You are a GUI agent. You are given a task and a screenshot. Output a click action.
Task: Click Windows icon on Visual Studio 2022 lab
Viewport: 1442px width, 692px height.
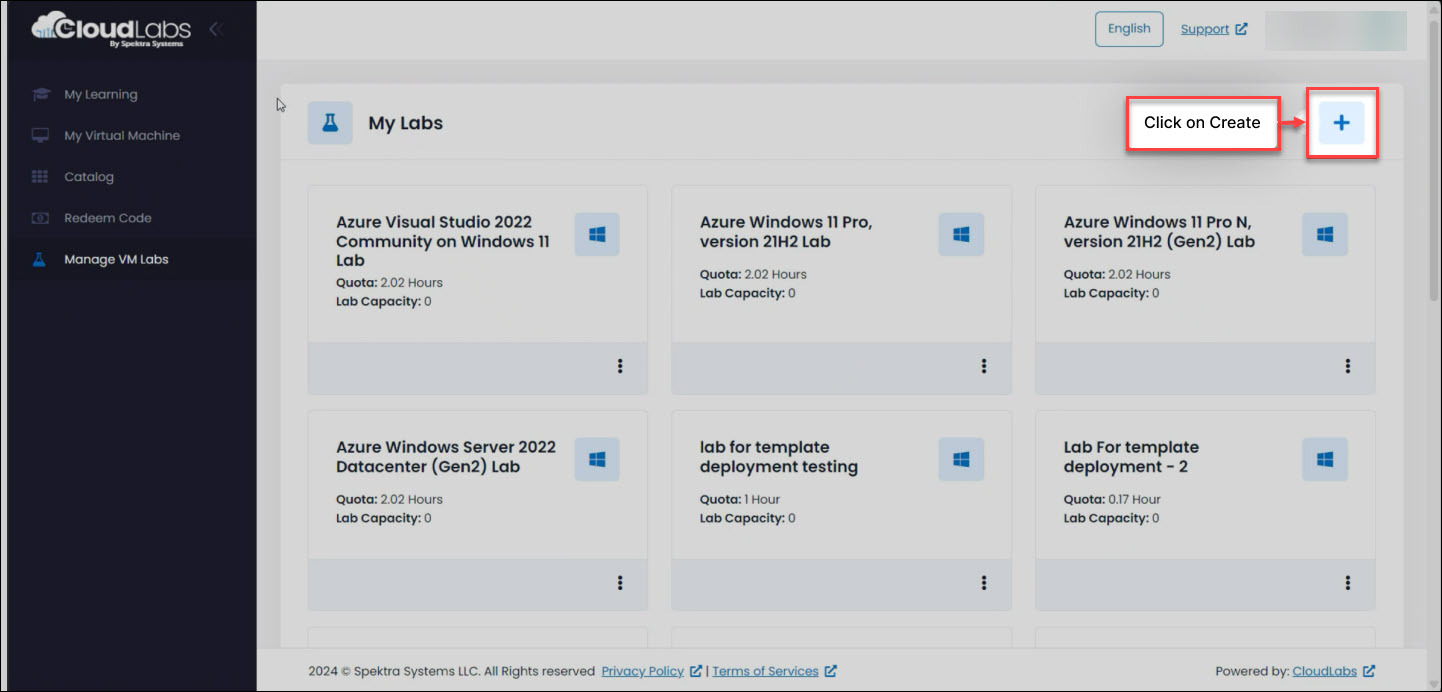[x=597, y=235]
